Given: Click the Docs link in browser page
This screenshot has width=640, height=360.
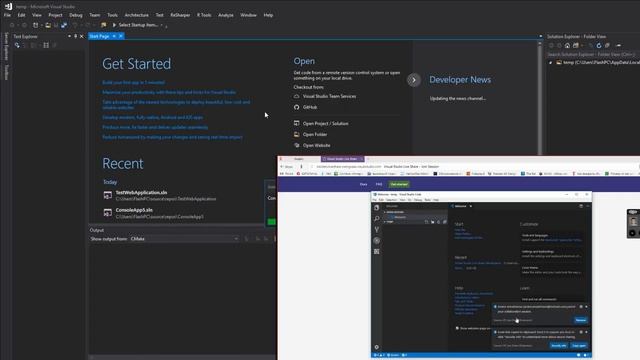Looking at the screenshot, I should click(363, 184).
